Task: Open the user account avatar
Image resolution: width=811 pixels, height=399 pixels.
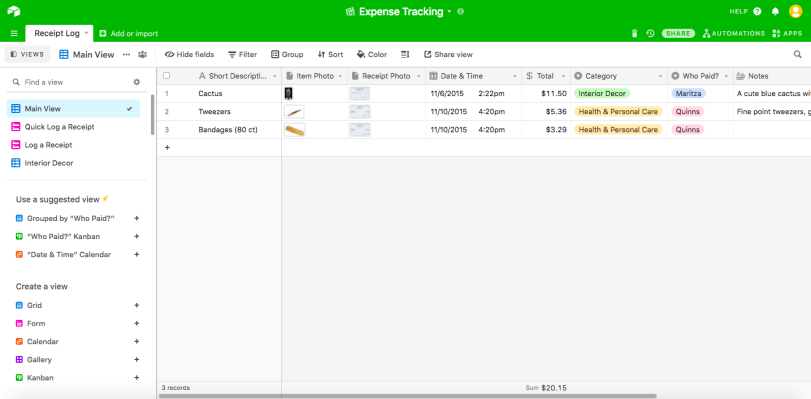Action: coord(795,11)
